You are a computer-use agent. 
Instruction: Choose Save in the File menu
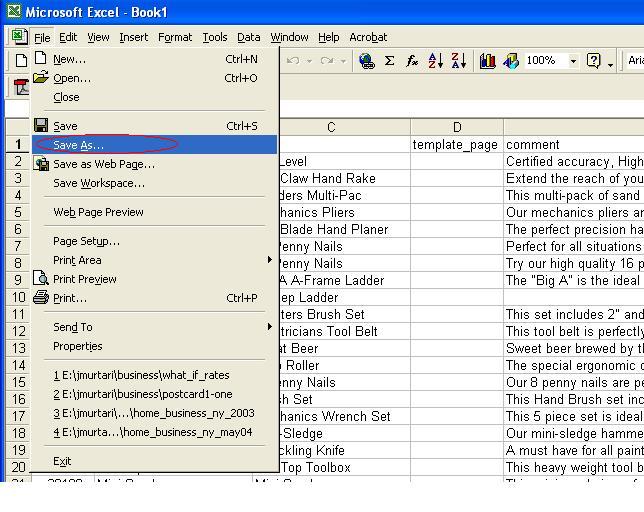click(x=155, y=126)
